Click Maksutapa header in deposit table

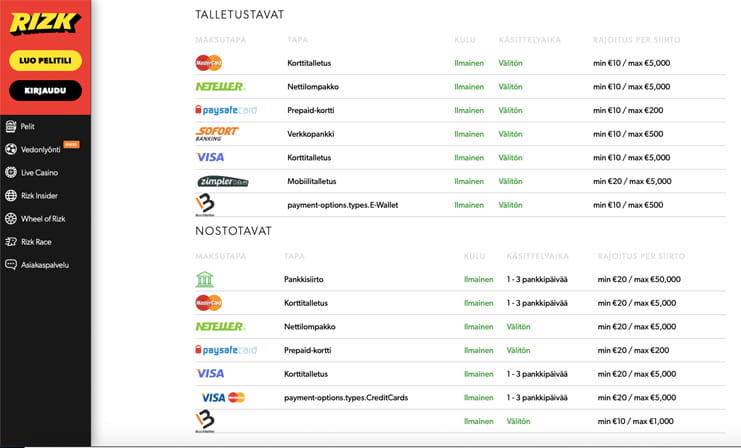pos(221,40)
